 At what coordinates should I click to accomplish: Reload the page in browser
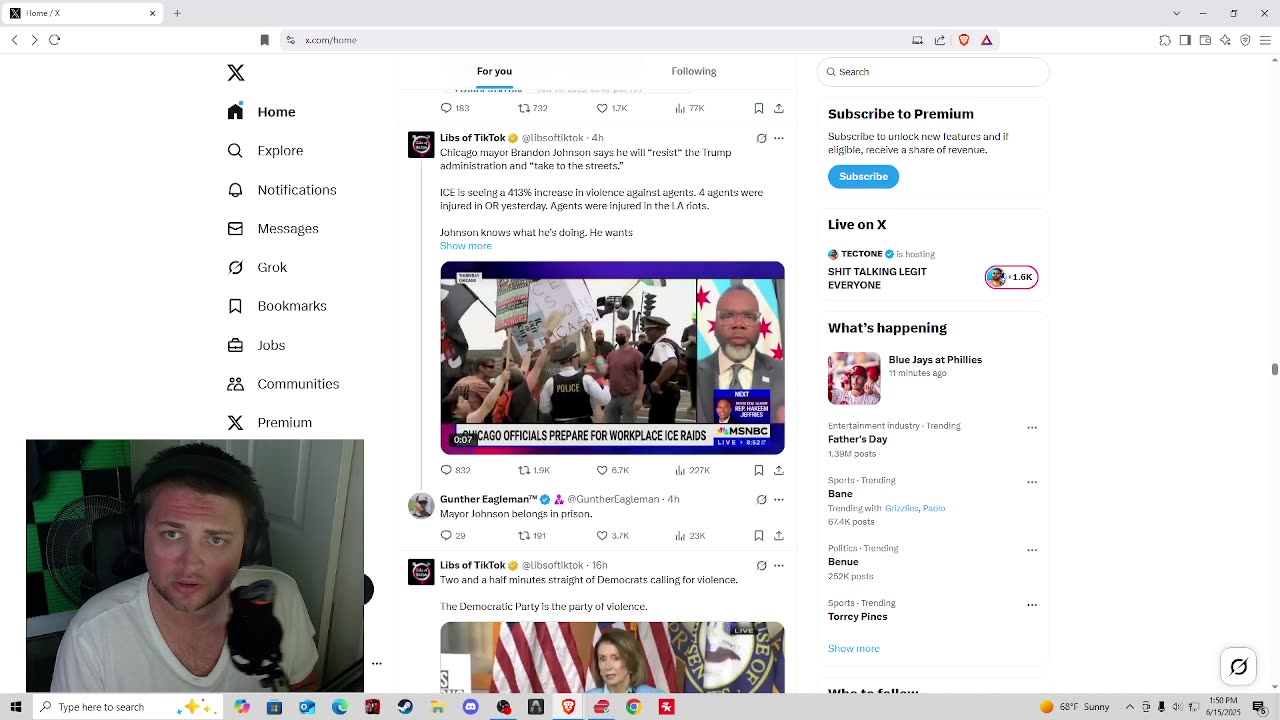55,40
